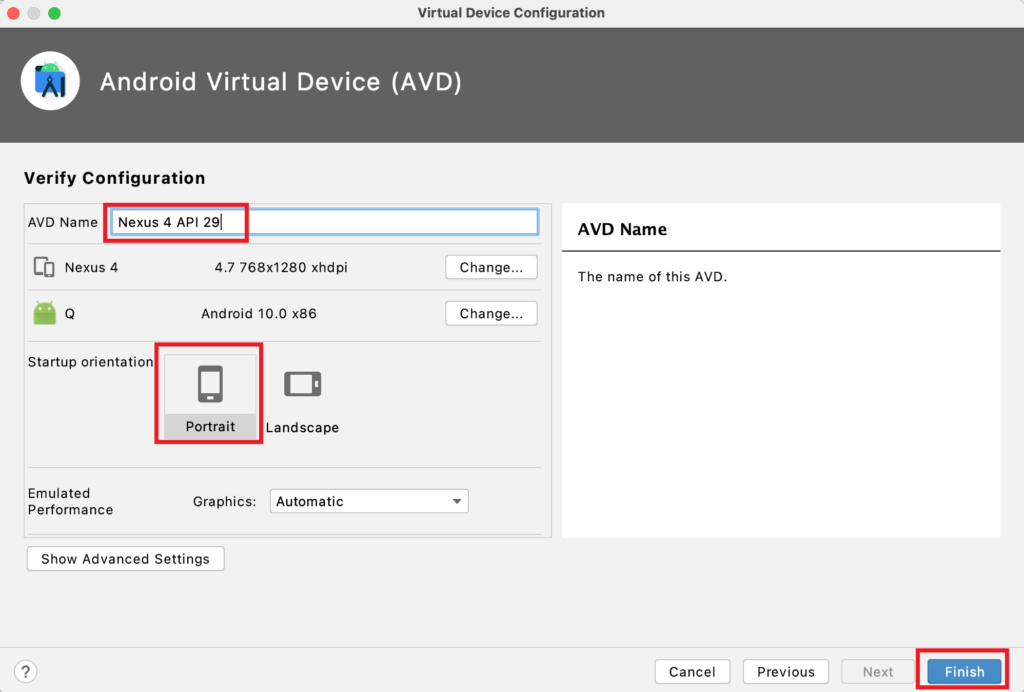This screenshot has height=692, width=1024.
Task: Click the 'Android 10.0 x86' label
Action: [259, 313]
